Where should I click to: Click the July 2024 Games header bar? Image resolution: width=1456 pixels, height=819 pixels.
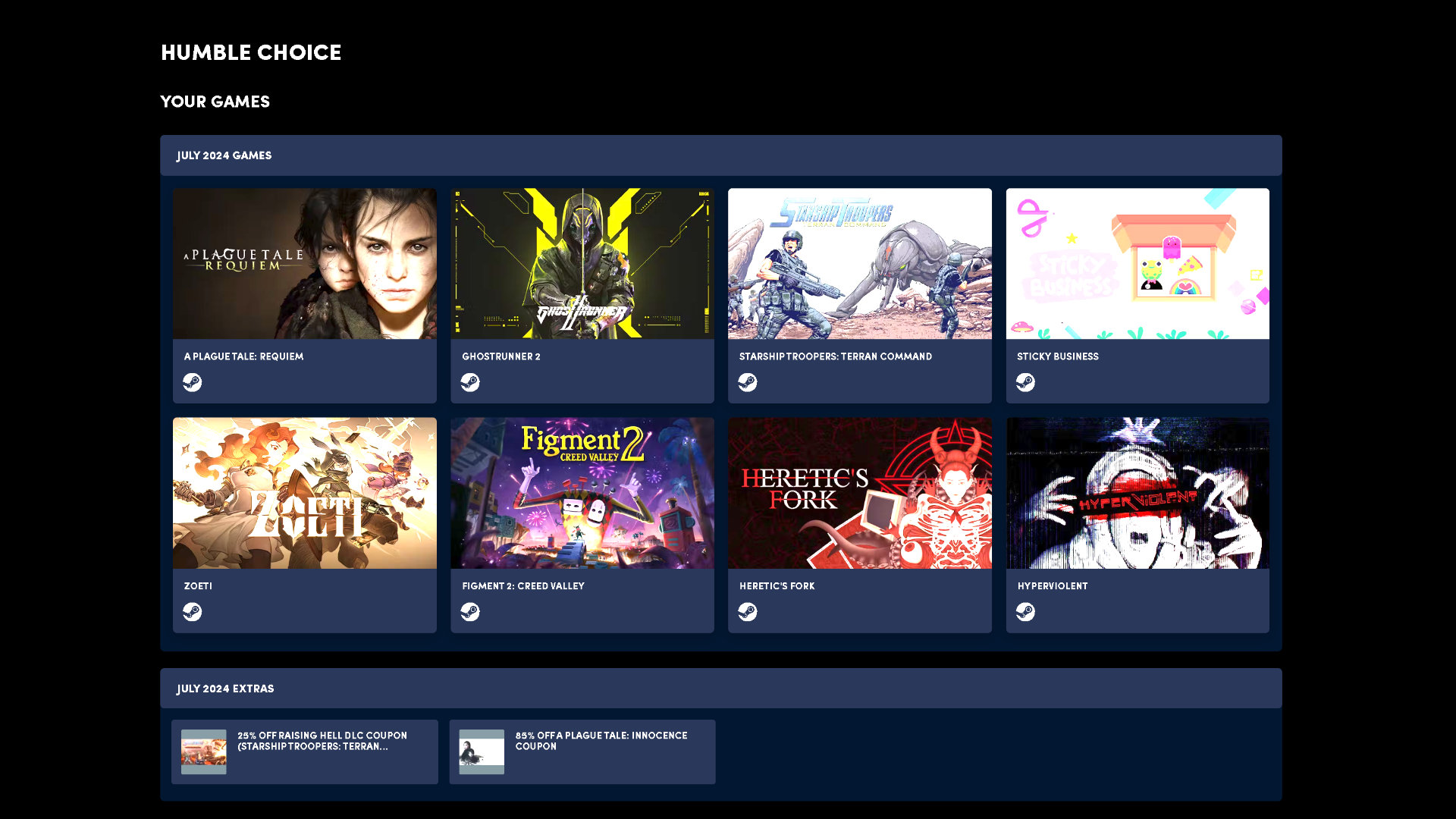pos(721,155)
